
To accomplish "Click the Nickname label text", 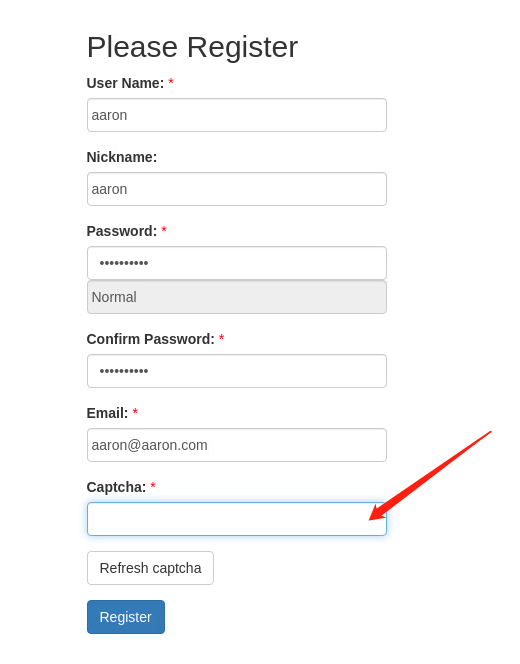I will pyautogui.click(x=122, y=157).
